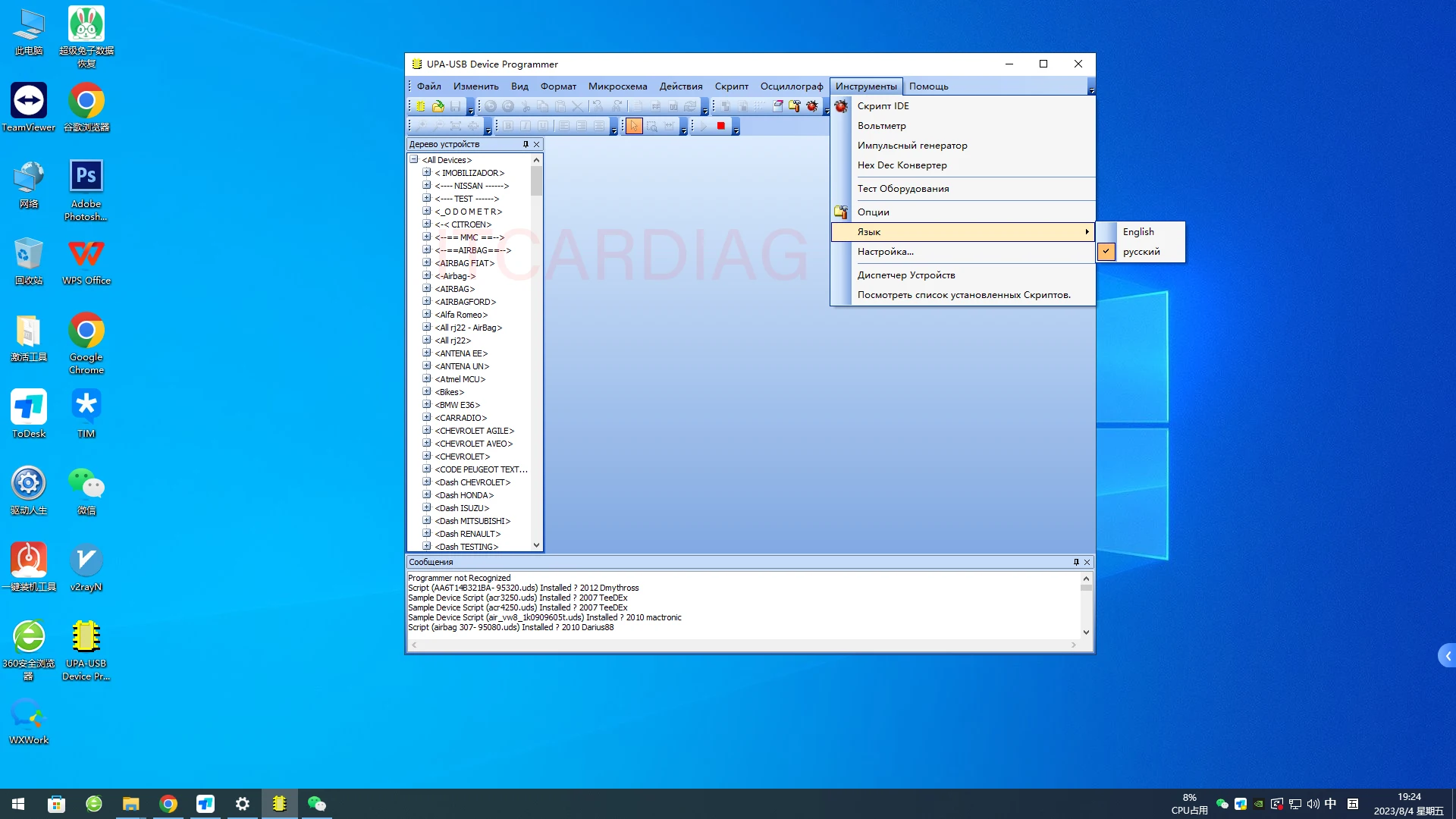Open Adobe Photoshop desktop icon

coord(86,190)
